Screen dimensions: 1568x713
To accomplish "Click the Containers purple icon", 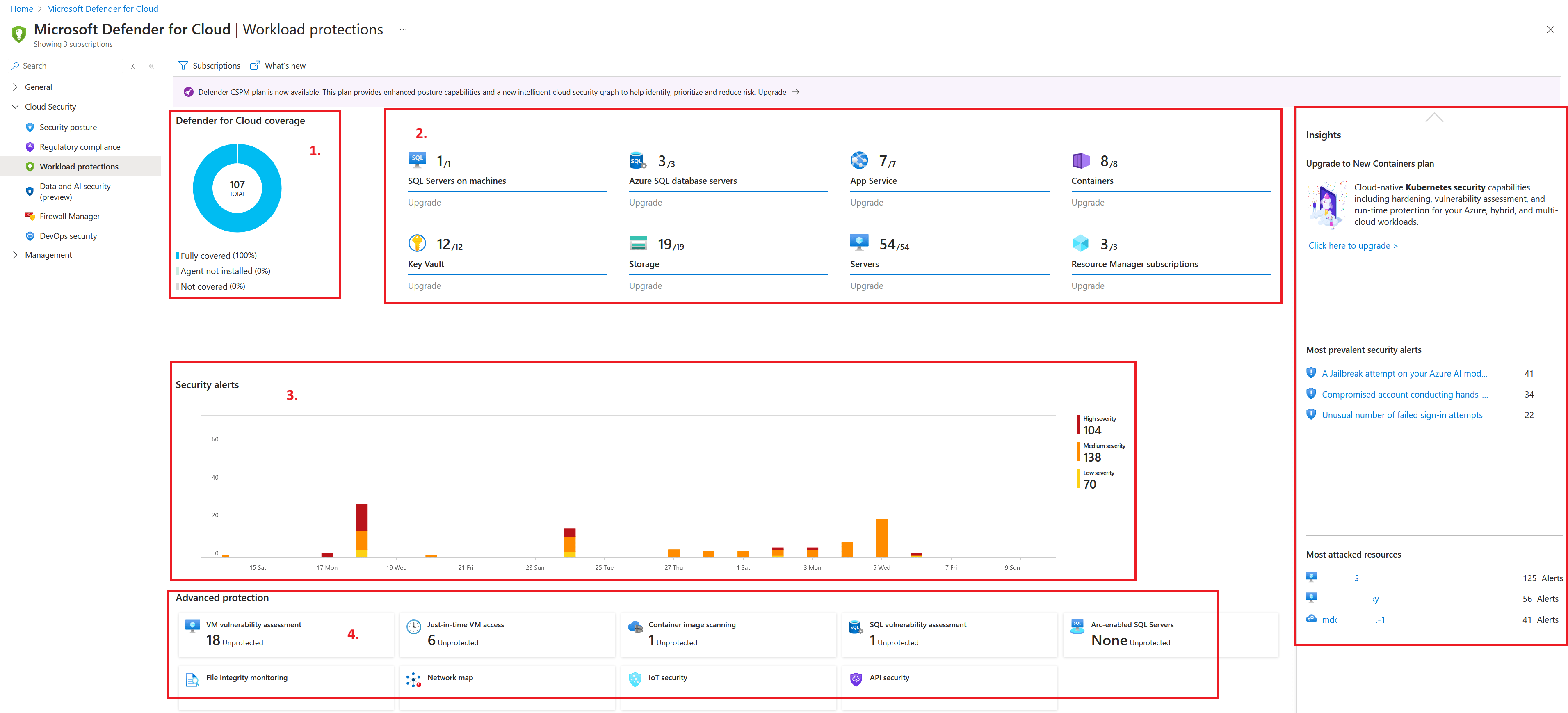I will click(x=1080, y=160).
